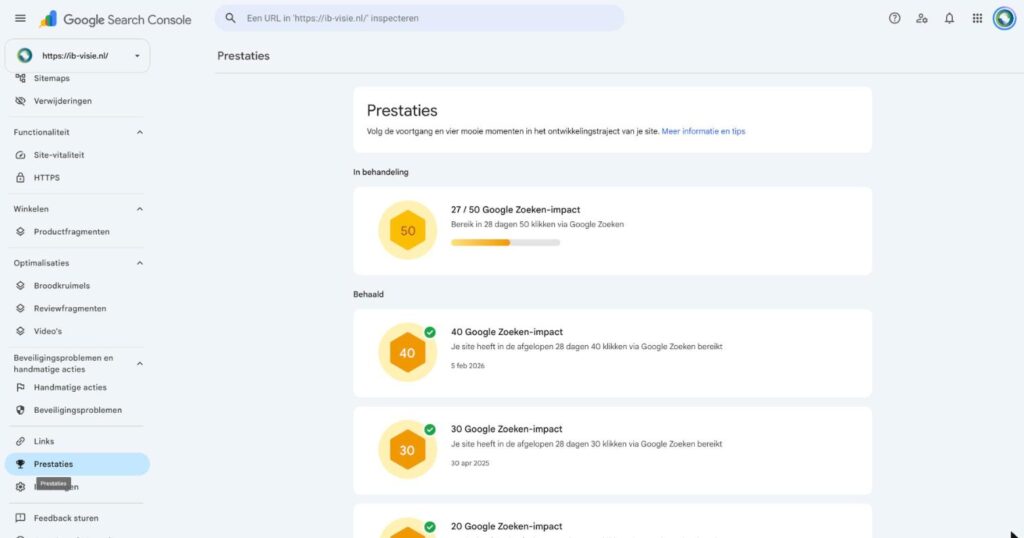Open the Google apps grid
This screenshot has height=538, width=1024.
977,18
